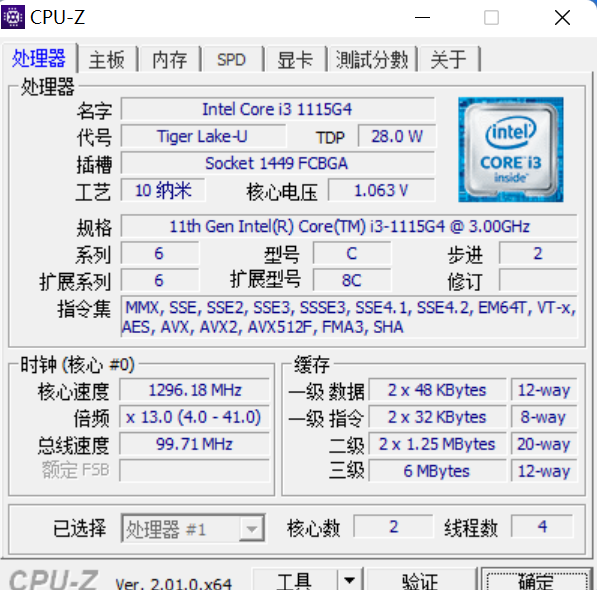Click the Intel Core i3 logo badge

pos(511,150)
